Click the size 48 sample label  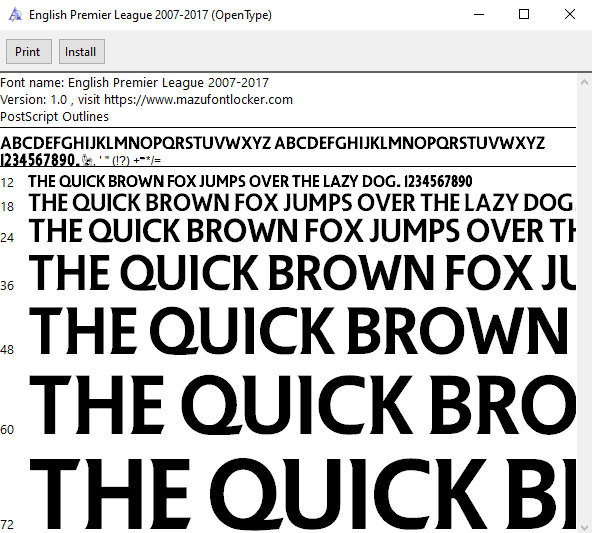pyautogui.click(x=7, y=350)
